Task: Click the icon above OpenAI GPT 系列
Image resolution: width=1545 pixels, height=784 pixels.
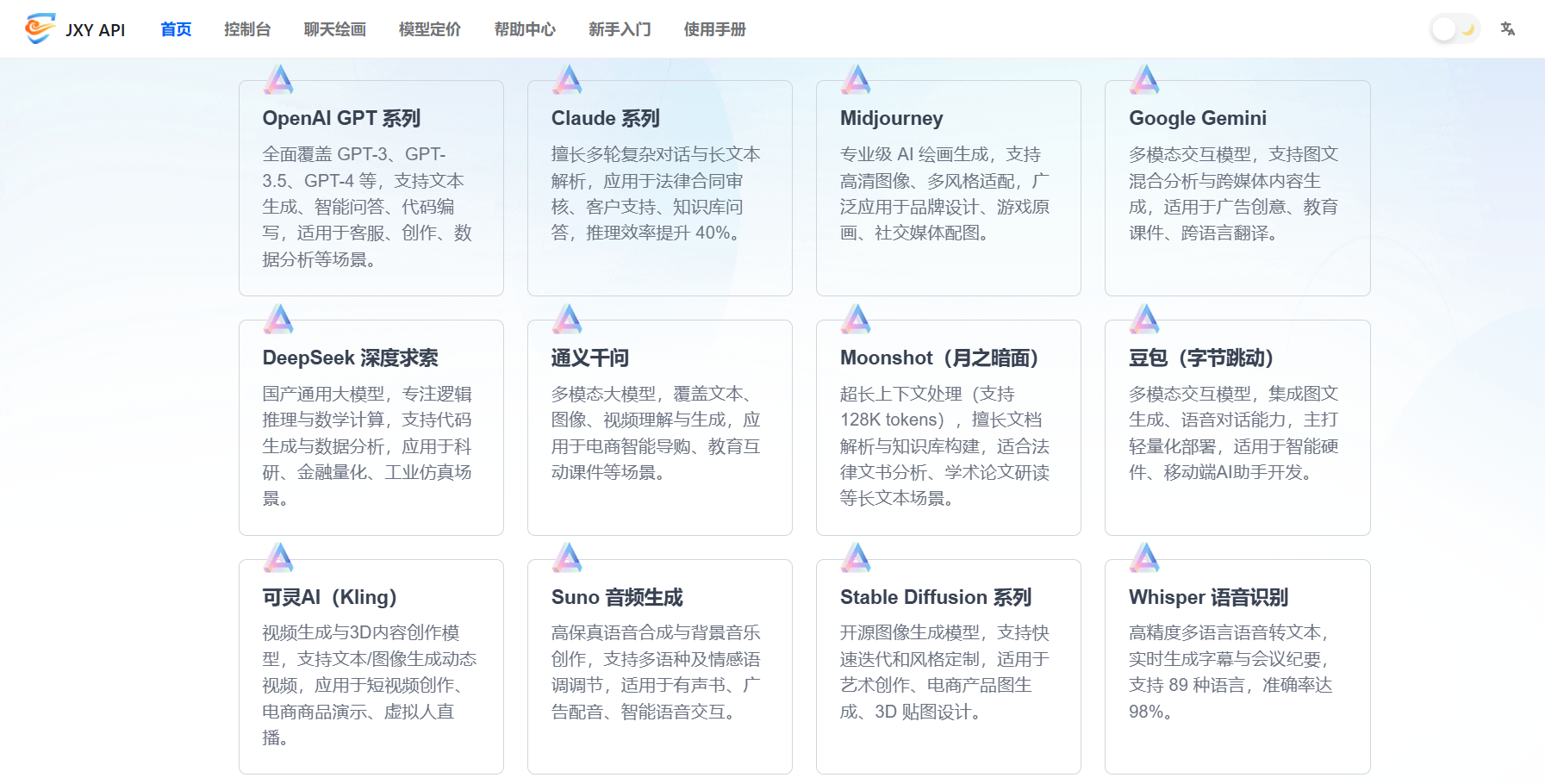Action: point(278,79)
